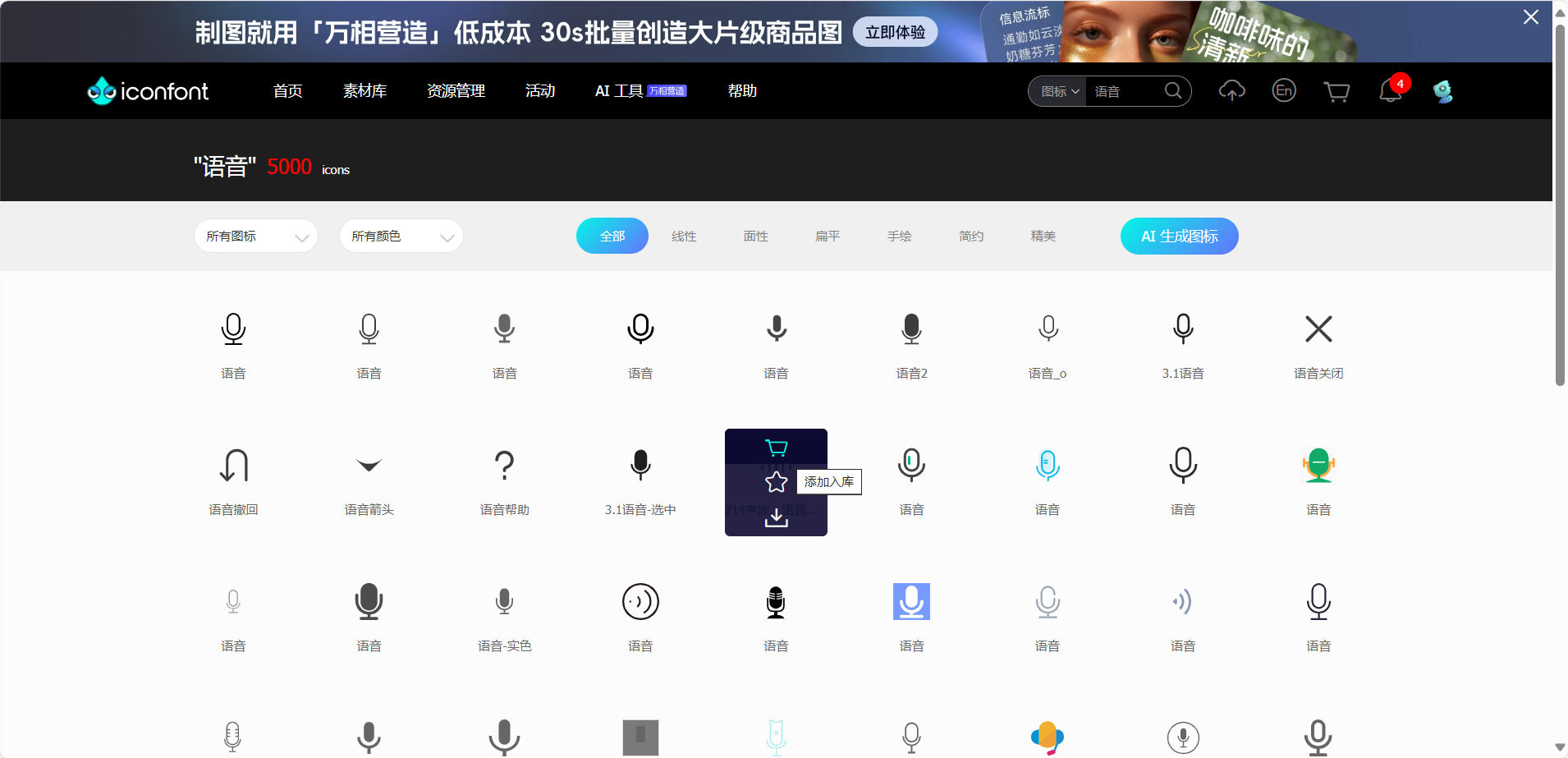Click the scrollbar down arrow
The image size is (1568, 758).
(x=1560, y=747)
